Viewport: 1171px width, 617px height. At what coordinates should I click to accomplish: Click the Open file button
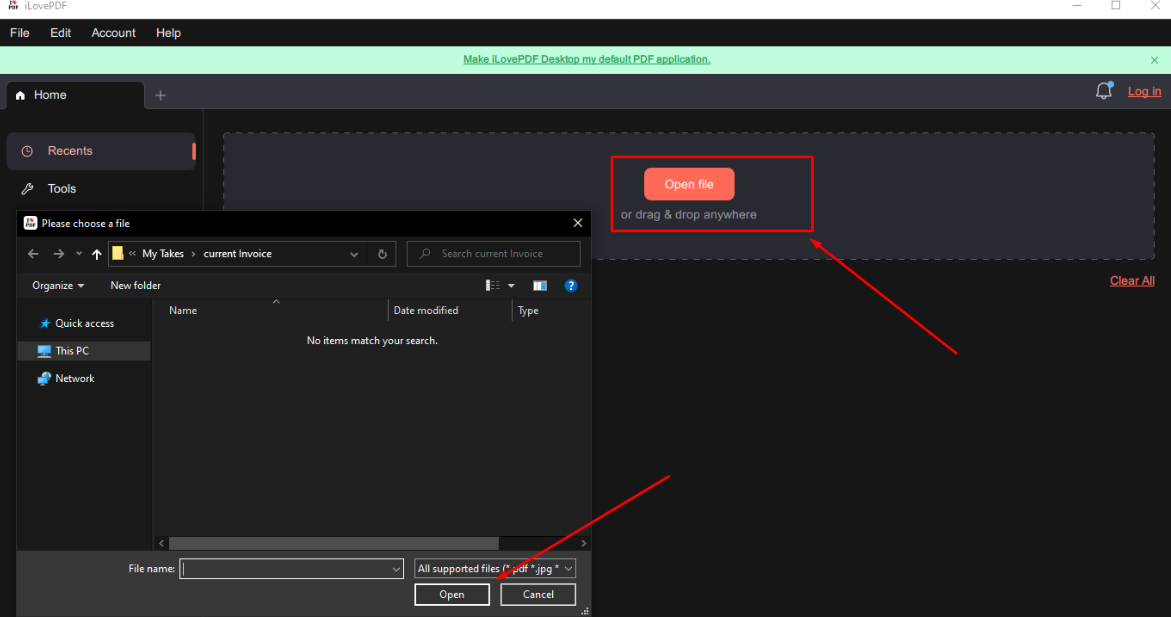pos(689,185)
